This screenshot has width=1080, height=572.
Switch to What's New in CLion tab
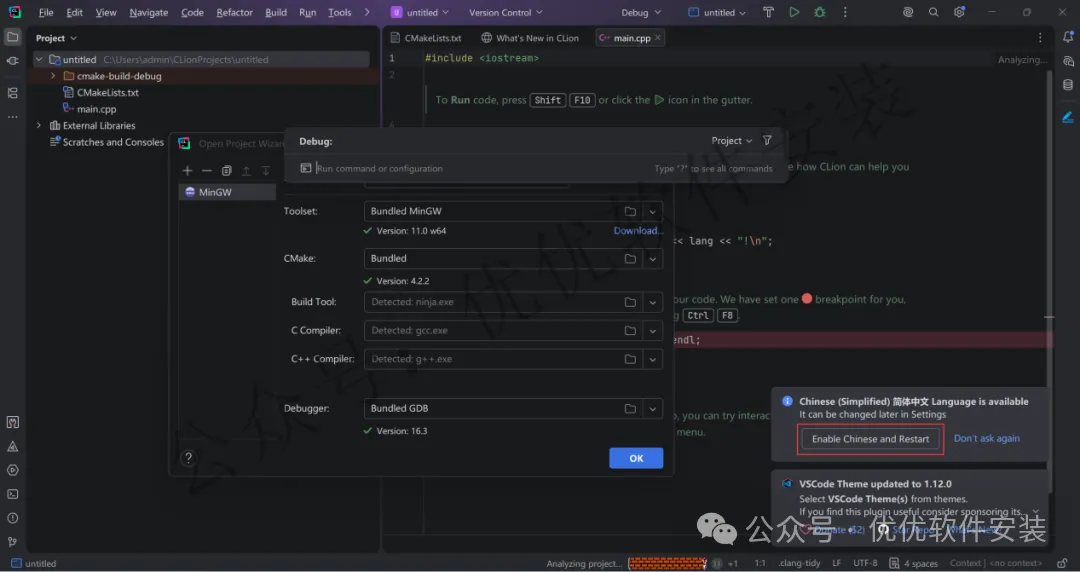pos(530,38)
